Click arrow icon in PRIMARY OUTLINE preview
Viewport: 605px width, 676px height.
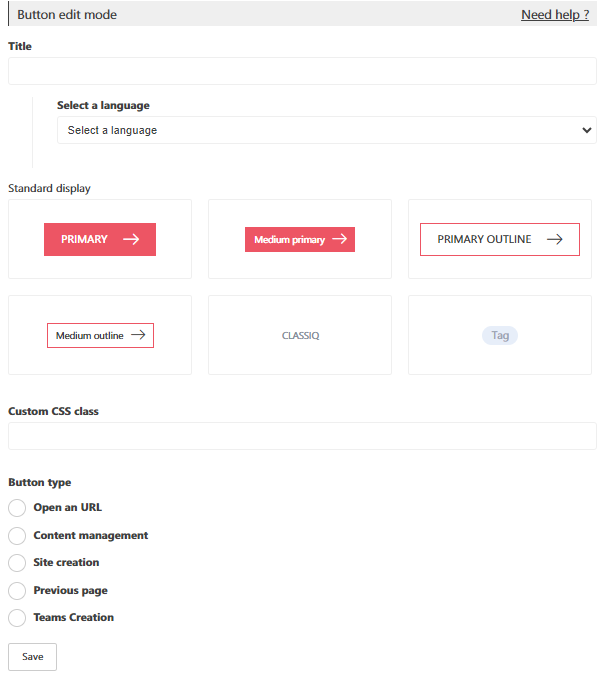pos(555,239)
